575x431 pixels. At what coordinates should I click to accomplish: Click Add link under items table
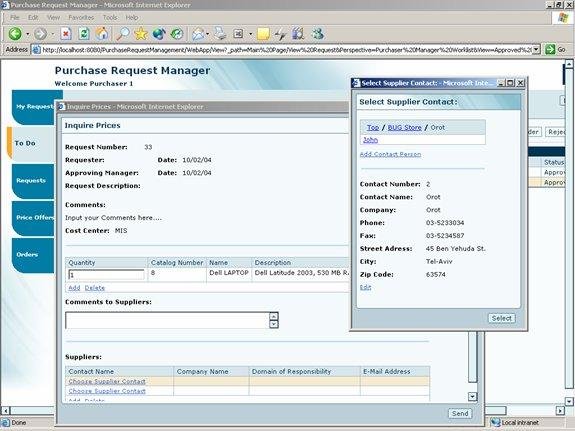pyautogui.click(x=74, y=288)
